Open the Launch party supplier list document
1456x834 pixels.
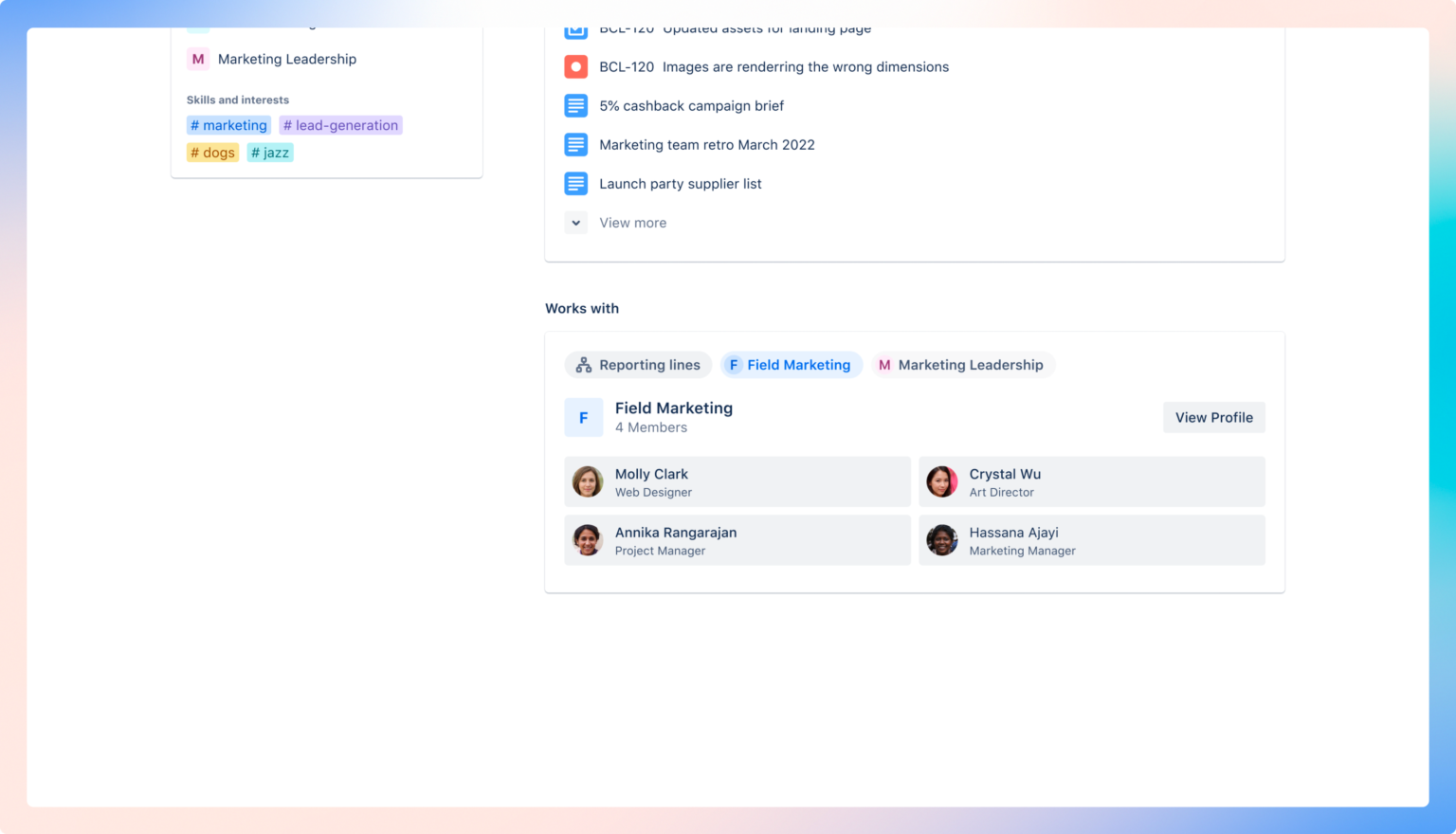tap(681, 183)
